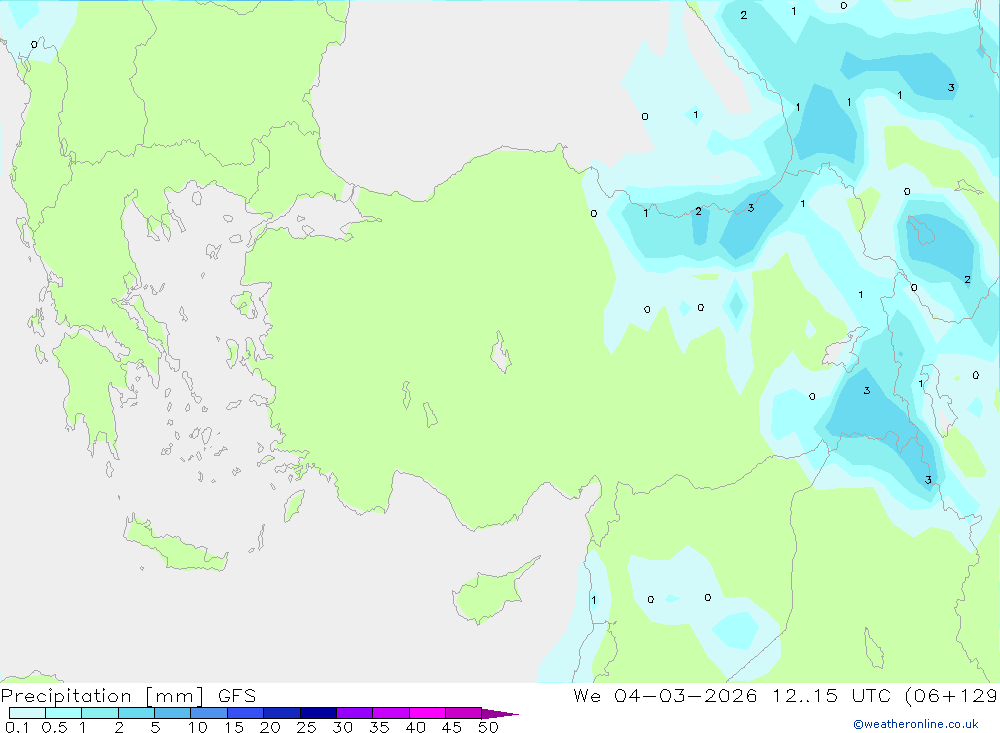This screenshot has height=733, width=1000.
Task: Click the '(06+129' forecast run text
Action: click(x=952, y=696)
